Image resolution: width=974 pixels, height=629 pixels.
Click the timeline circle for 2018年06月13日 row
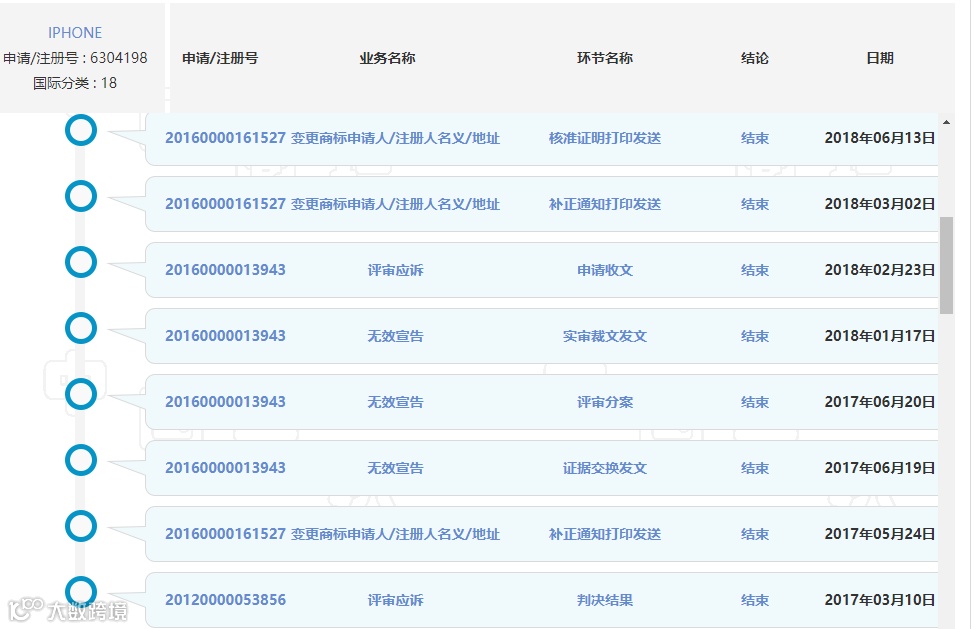81,130
